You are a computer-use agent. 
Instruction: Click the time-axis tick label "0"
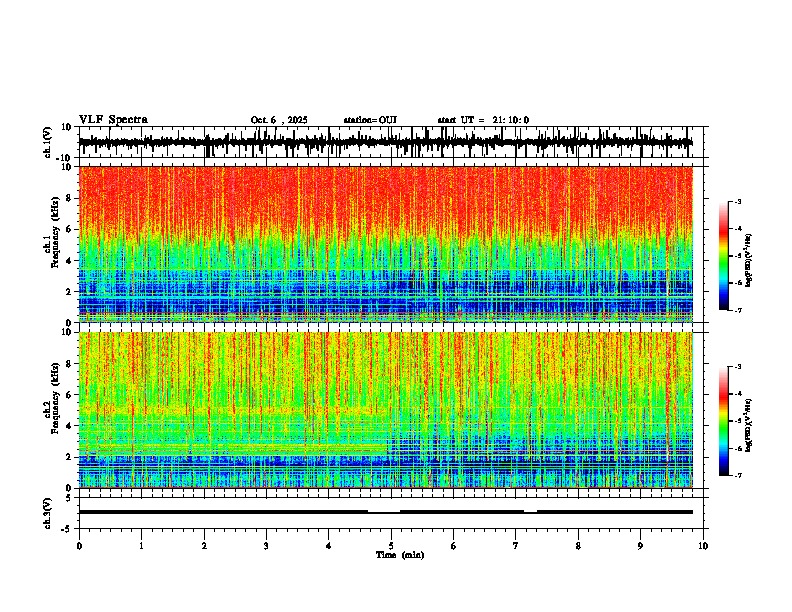(x=79, y=546)
